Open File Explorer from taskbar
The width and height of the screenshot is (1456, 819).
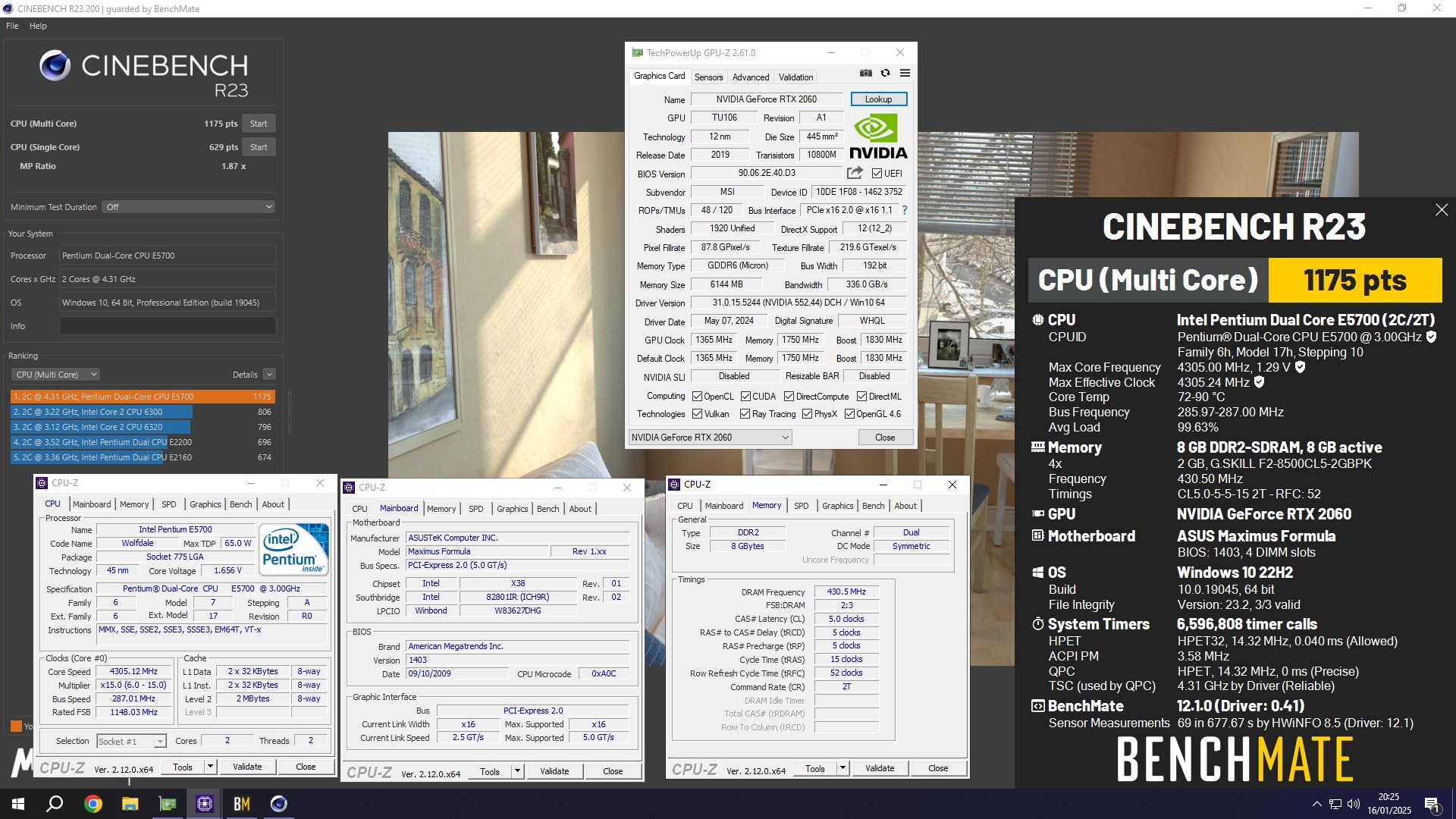point(130,804)
